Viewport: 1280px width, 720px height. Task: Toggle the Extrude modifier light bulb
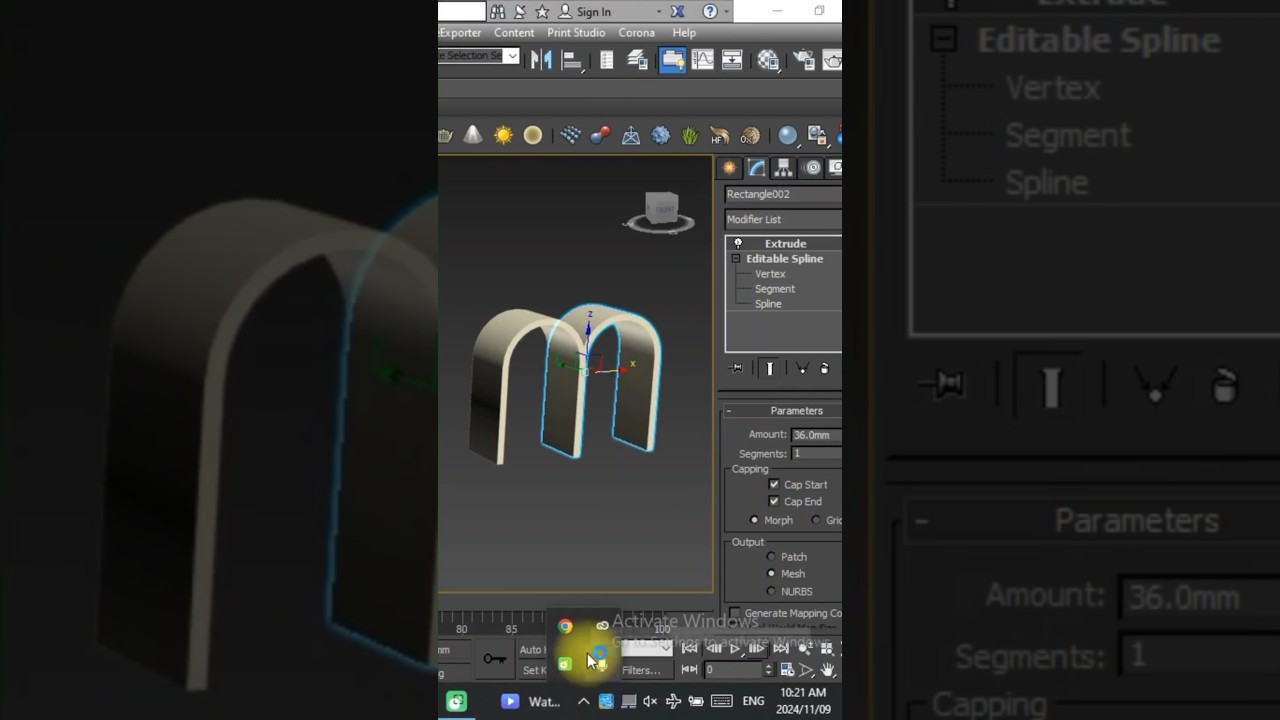[738, 243]
